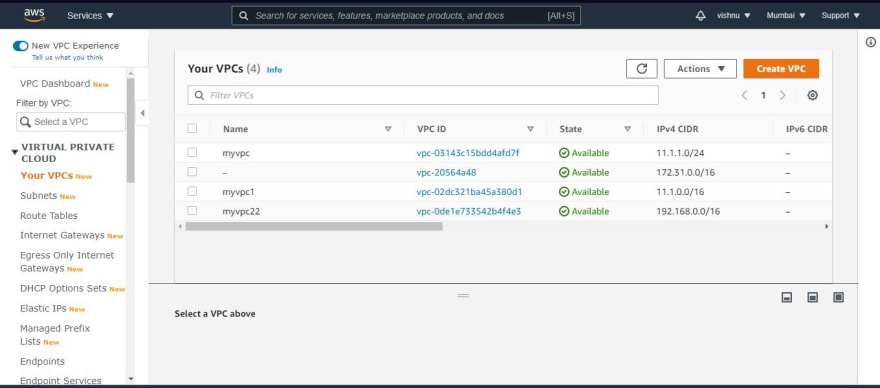Open the Actions dropdown
Viewport: 880px width, 388px height.
click(700, 69)
